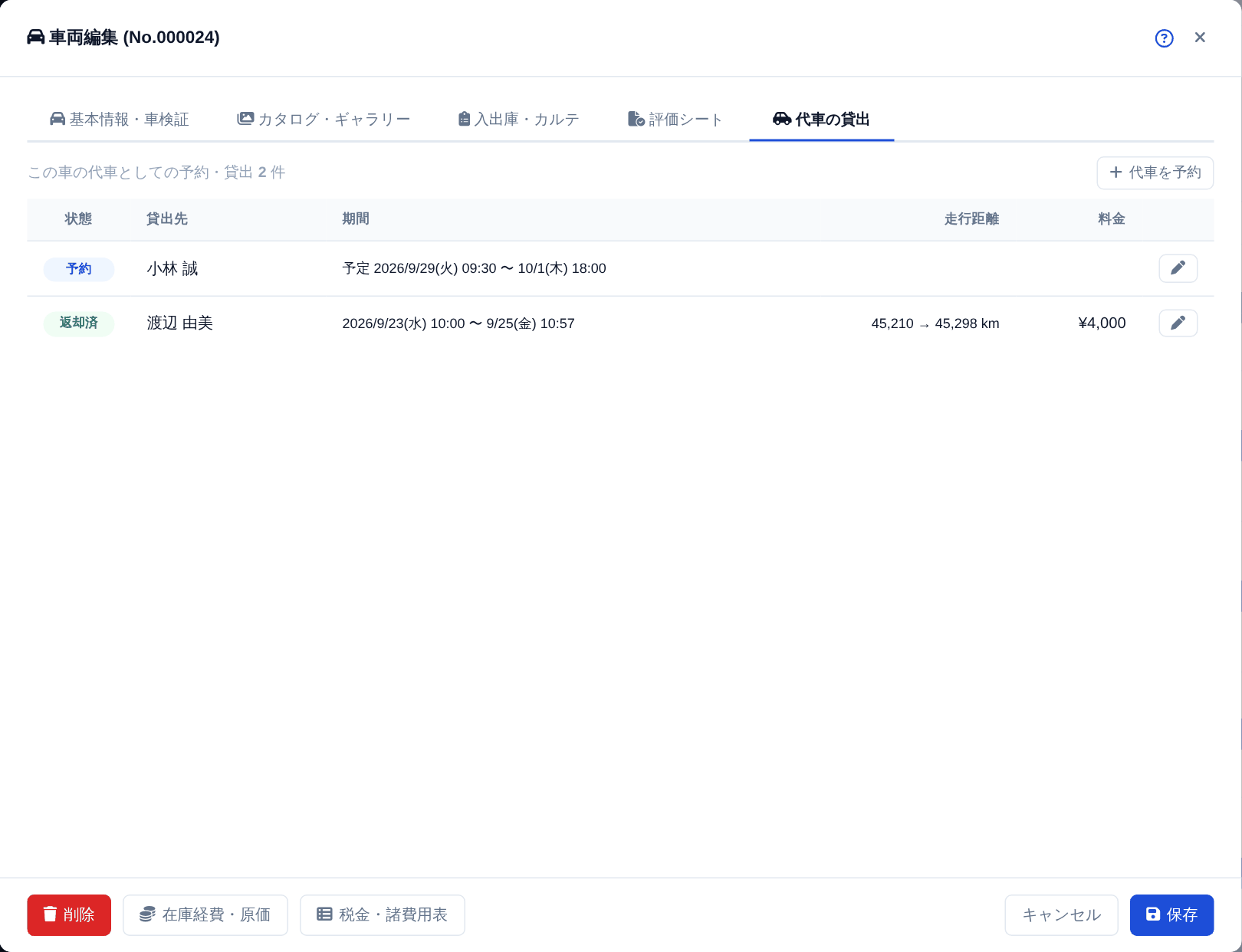
Task: Click the red 削除 button
Action: pos(69,914)
